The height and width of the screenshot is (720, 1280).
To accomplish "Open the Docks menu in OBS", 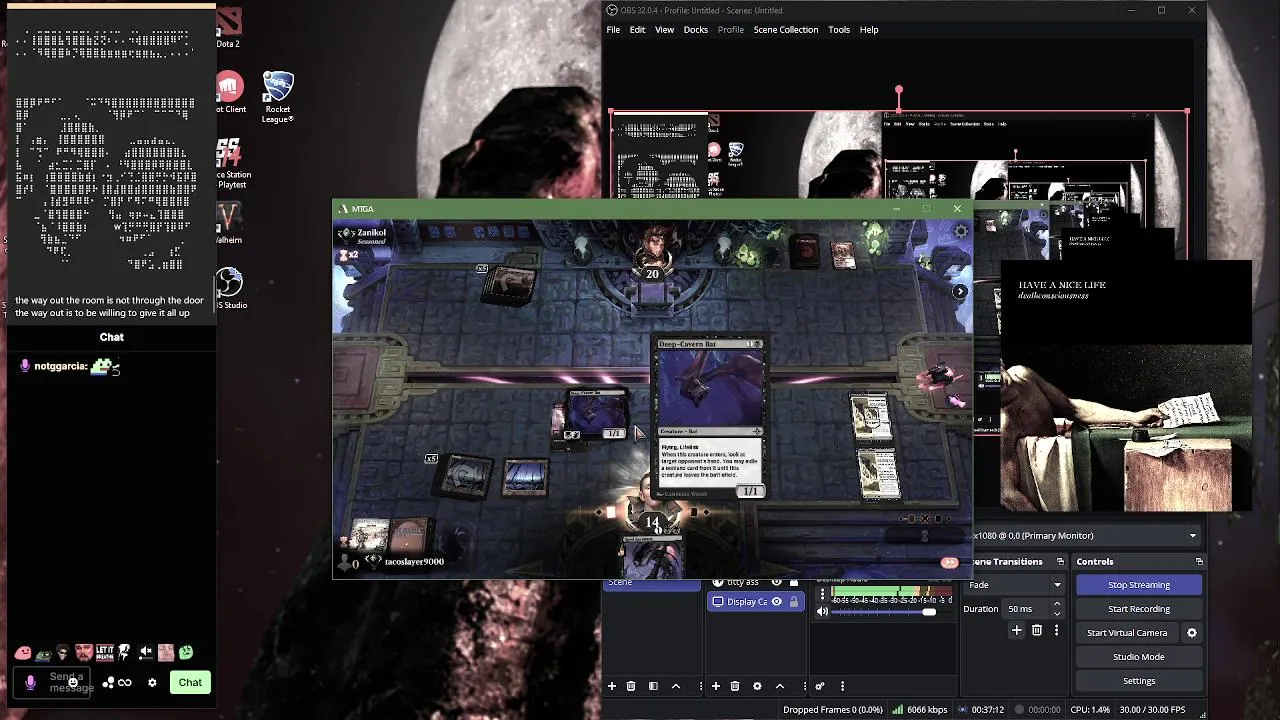I will point(695,30).
